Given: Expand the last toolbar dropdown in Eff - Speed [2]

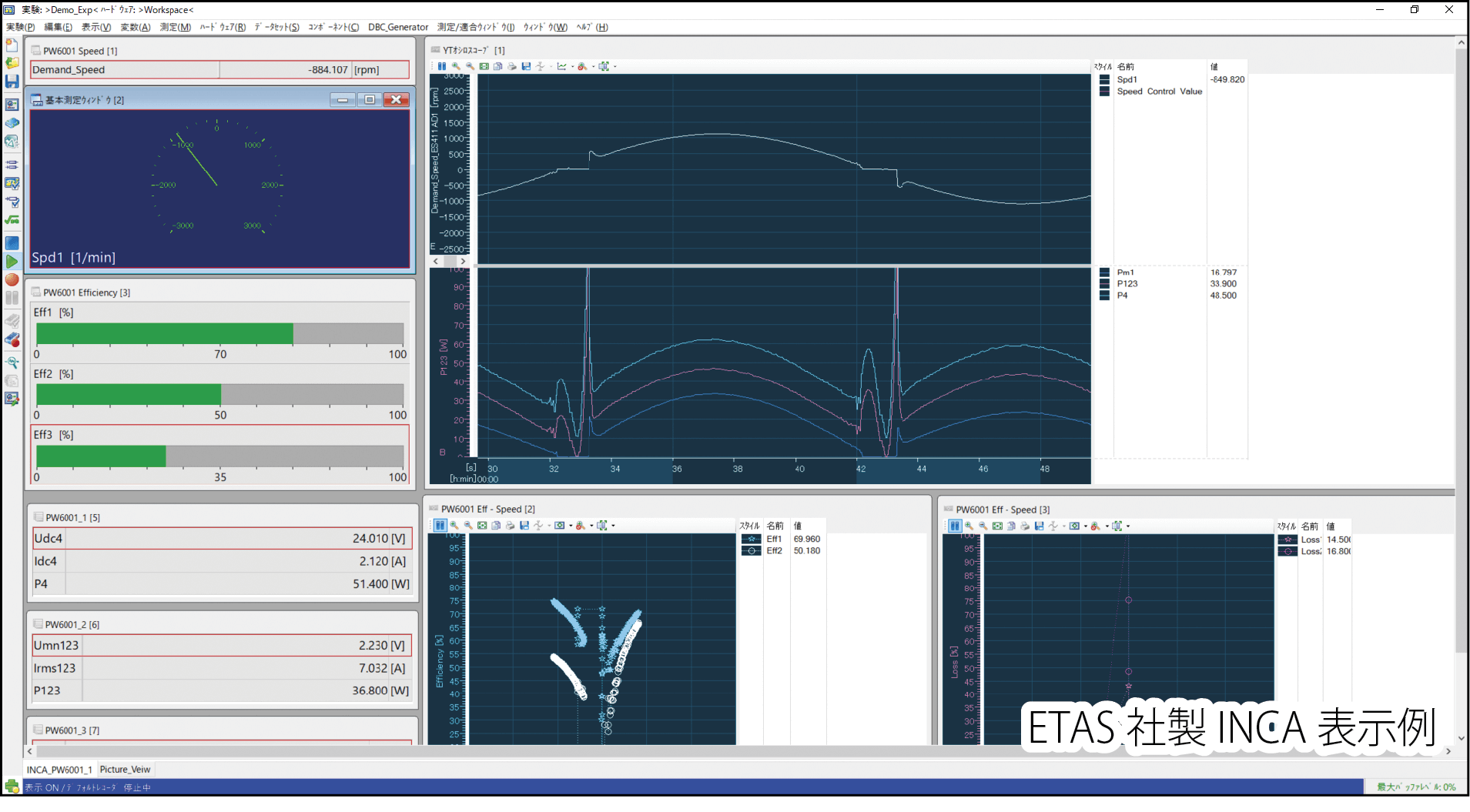Looking at the screenshot, I should coord(613,526).
